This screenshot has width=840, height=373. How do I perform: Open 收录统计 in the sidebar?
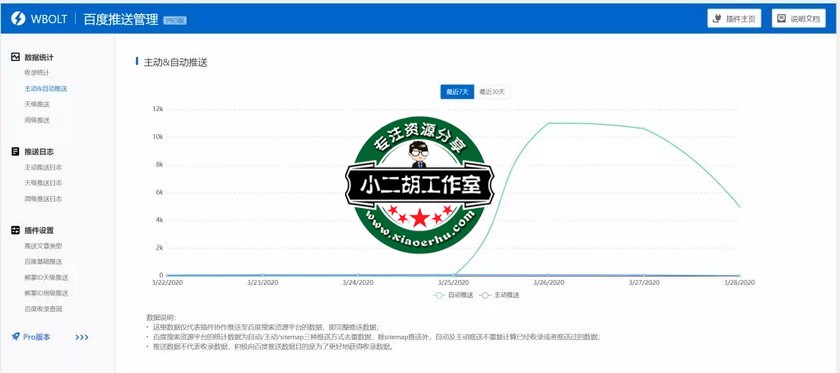[37, 72]
